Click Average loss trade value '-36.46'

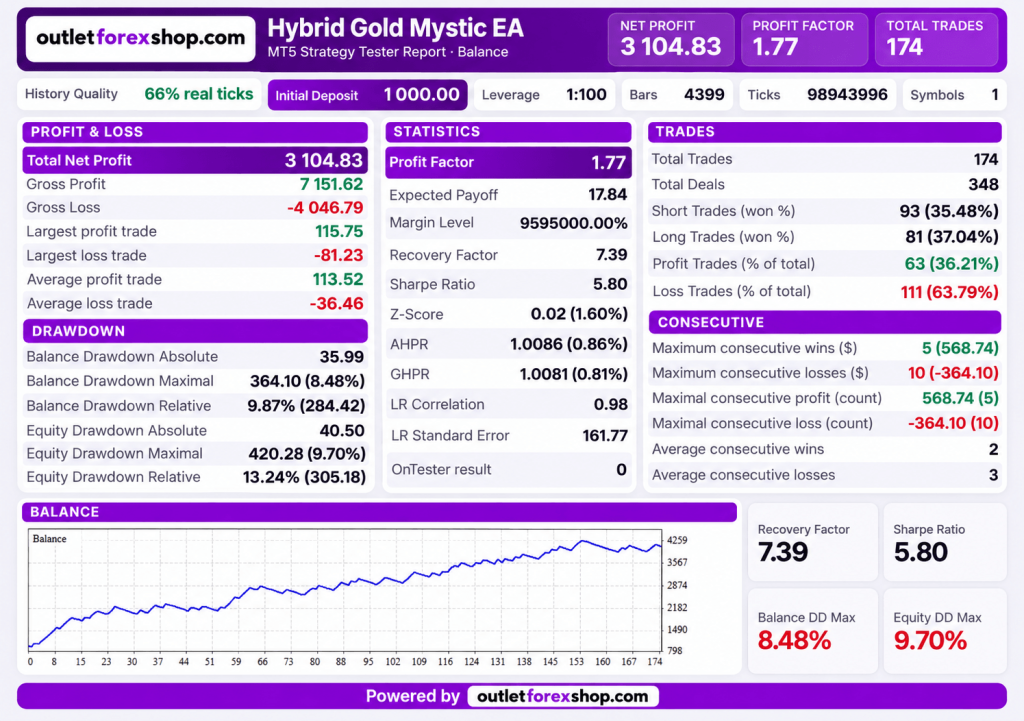[x=336, y=304]
